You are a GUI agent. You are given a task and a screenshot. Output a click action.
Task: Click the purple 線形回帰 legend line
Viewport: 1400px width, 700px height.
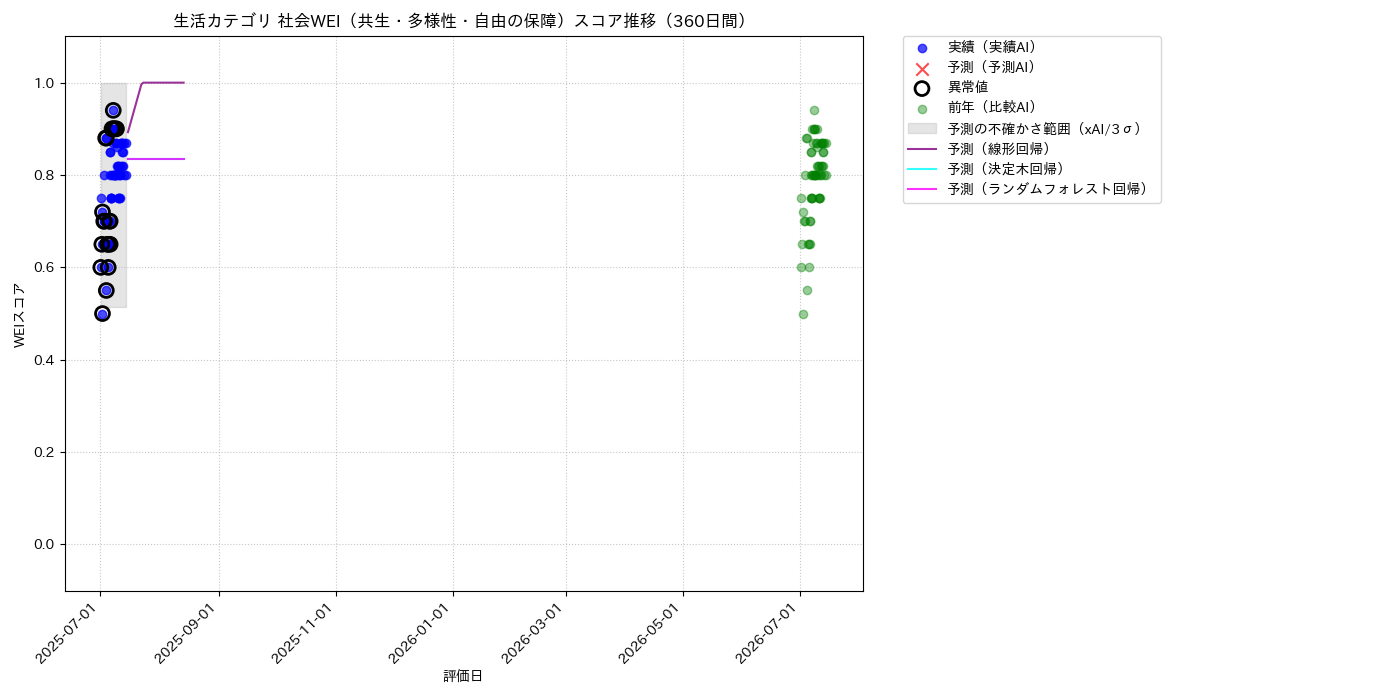tap(922, 149)
